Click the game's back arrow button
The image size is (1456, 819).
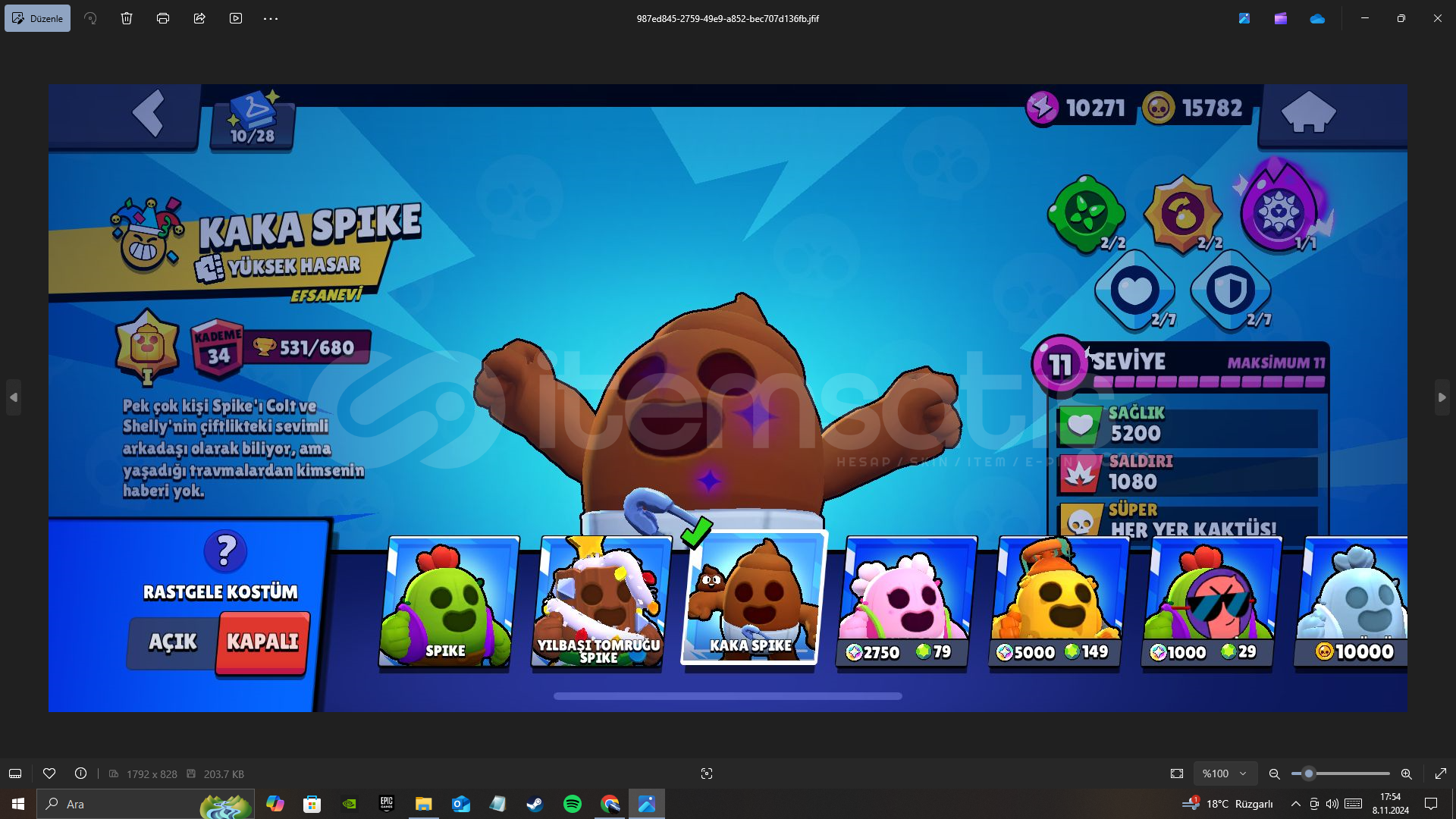[x=149, y=114]
